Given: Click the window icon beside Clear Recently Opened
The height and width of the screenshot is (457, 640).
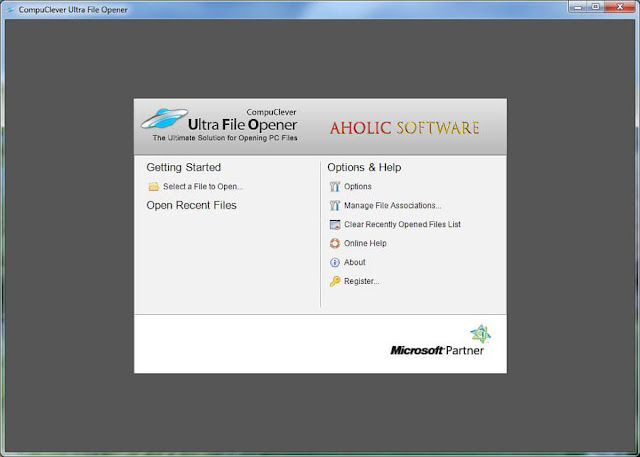Looking at the screenshot, I should tap(335, 224).
